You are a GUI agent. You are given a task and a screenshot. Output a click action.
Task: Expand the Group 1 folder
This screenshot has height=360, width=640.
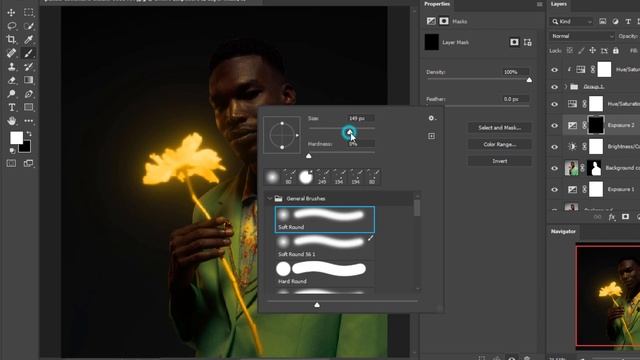566,87
